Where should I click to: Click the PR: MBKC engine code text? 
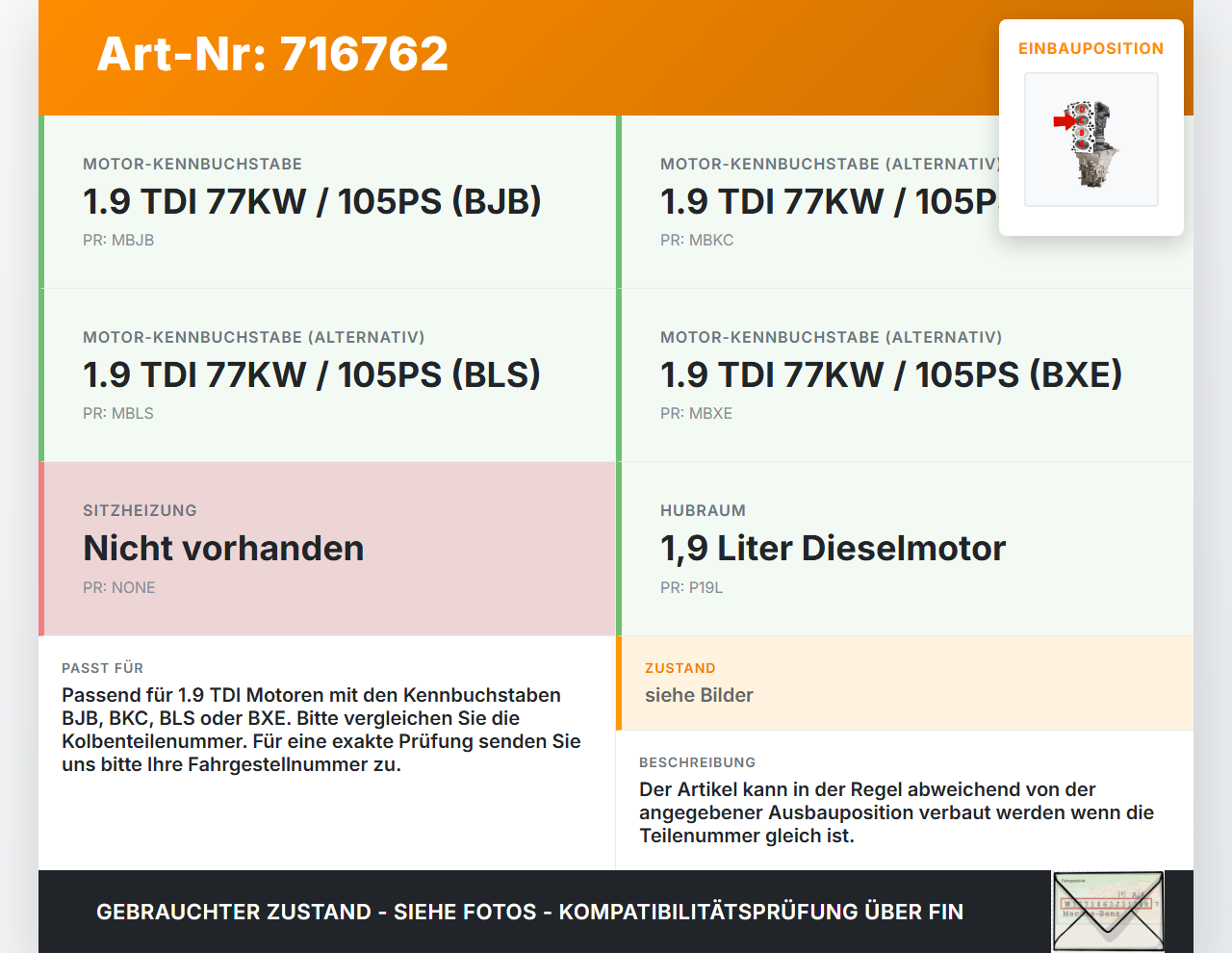coord(697,241)
